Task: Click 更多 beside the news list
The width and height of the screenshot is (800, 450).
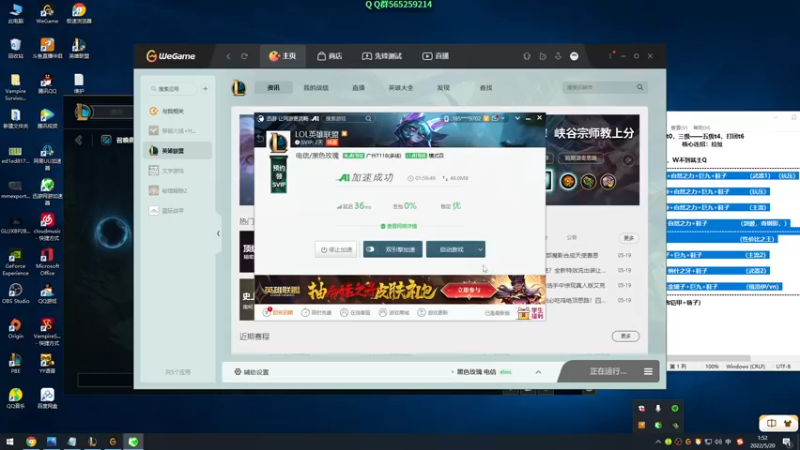Action: tap(629, 238)
